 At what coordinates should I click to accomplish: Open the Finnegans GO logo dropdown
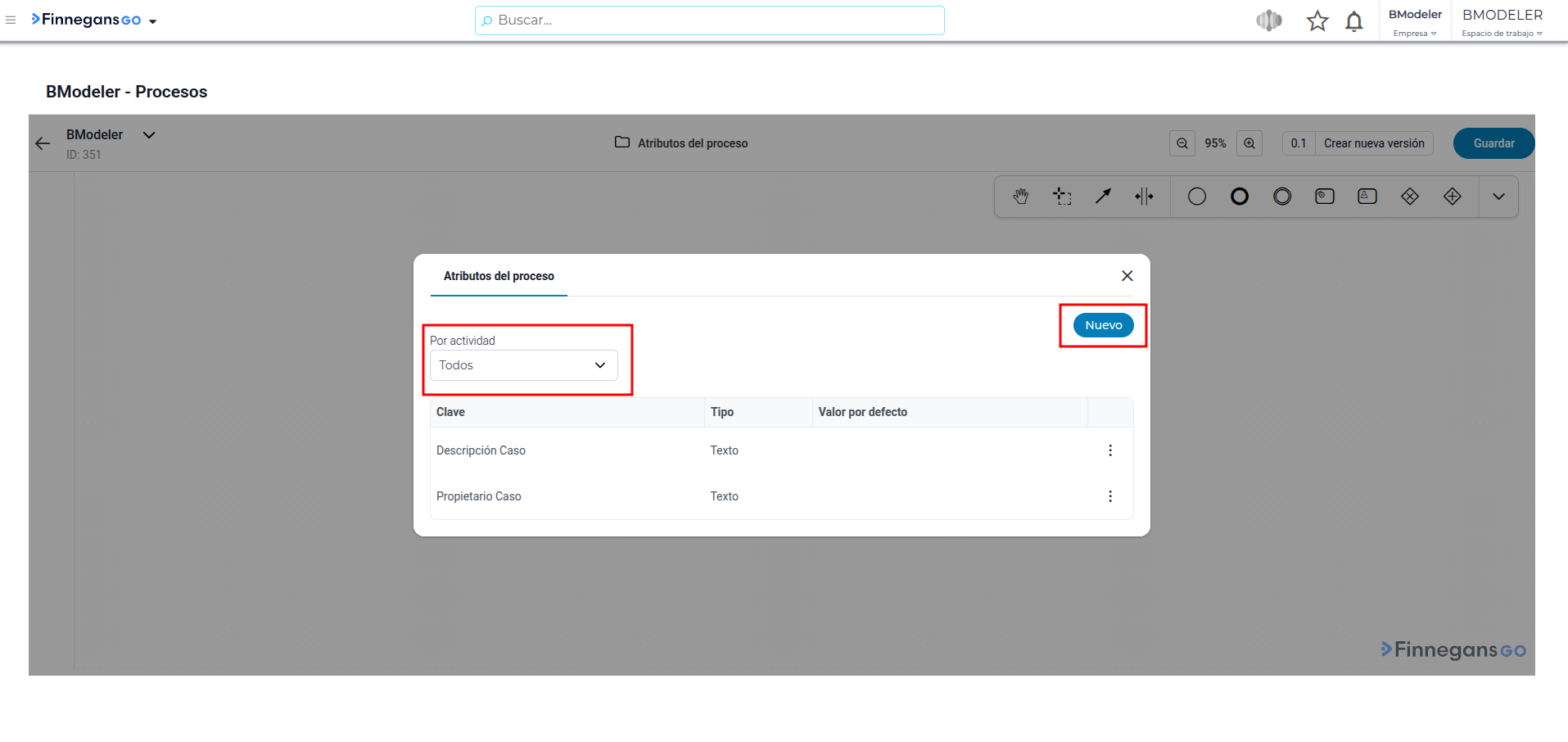point(94,20)
